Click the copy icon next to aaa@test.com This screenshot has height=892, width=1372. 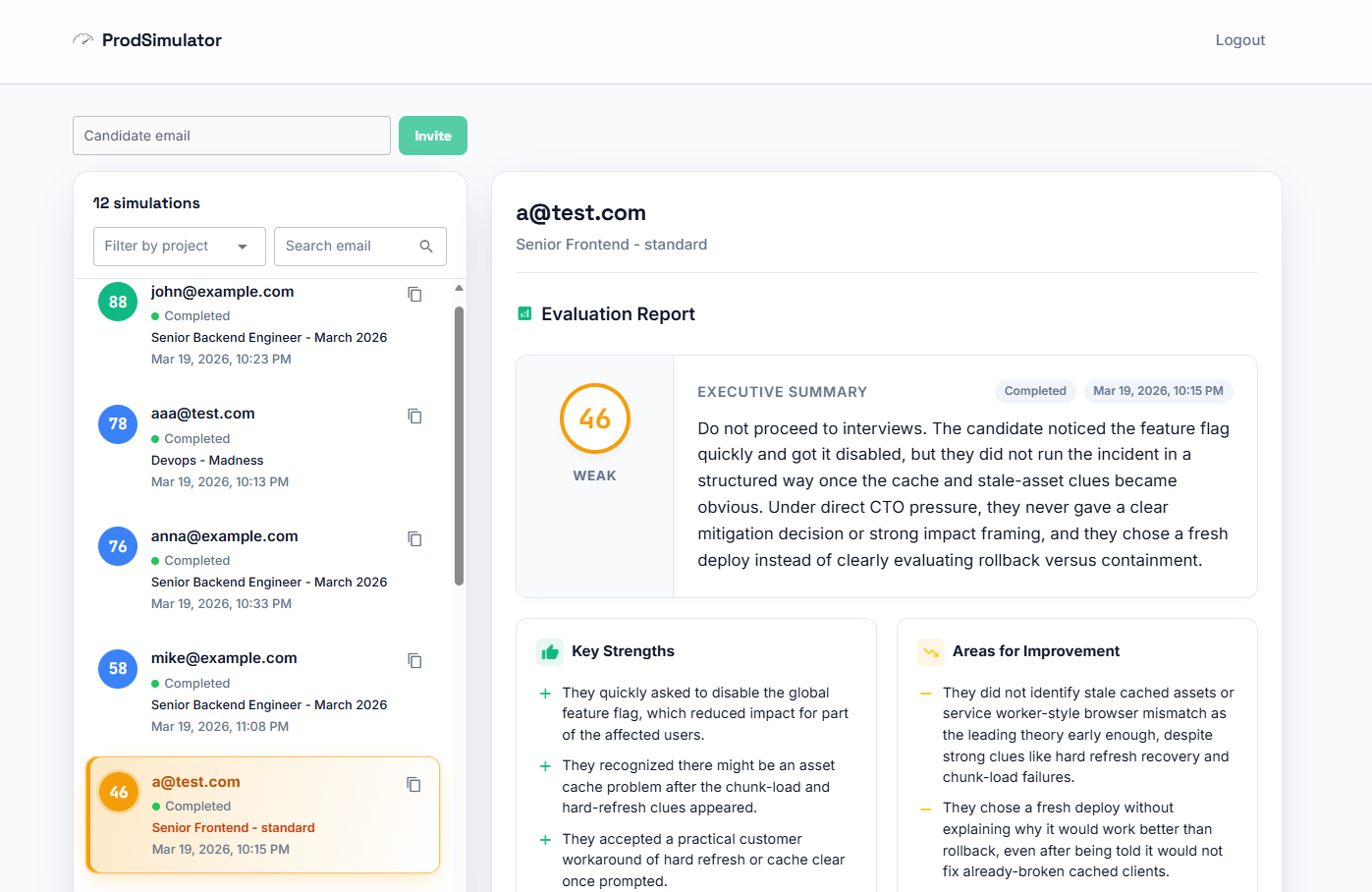click(x=414, y=416)
